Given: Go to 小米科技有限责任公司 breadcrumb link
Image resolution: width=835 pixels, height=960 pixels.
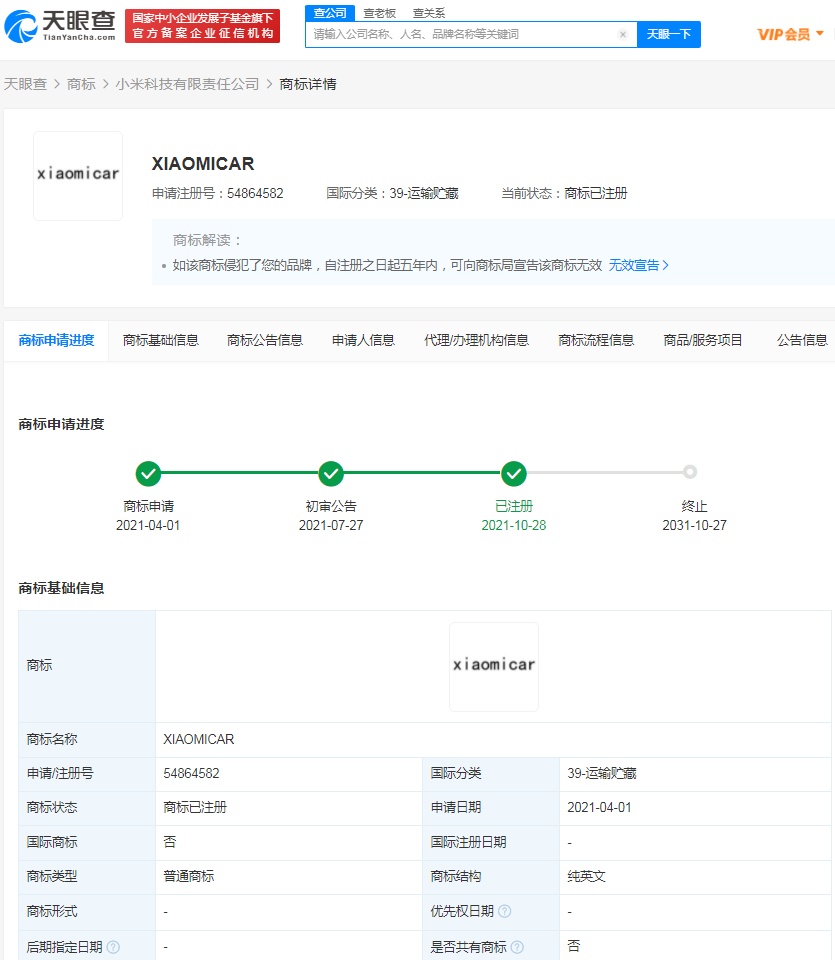Looking at the screenshot, I should 187,84.
